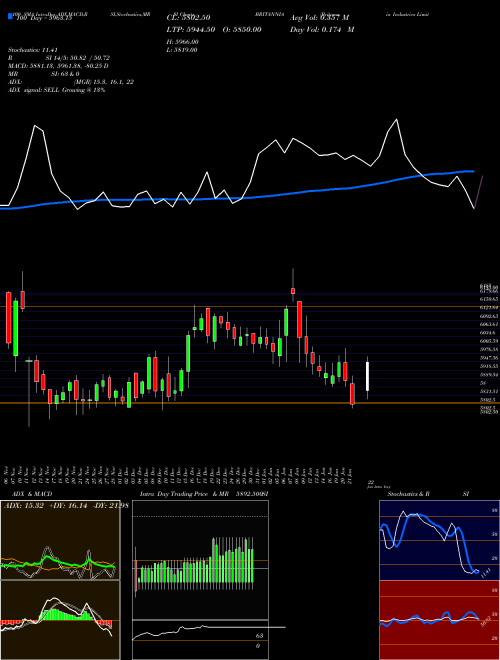The height and width of the screenshot is (660, 500).
Task: Click the red-background RSI chart
Action: pos(439,620)
